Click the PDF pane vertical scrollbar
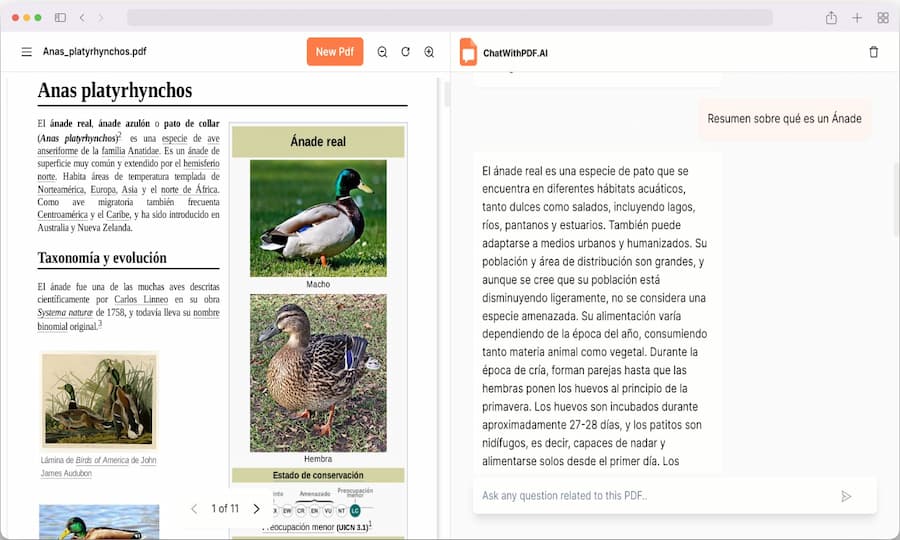Image resolution: width=900 pixels, height=540 pixels. (448, 92)
